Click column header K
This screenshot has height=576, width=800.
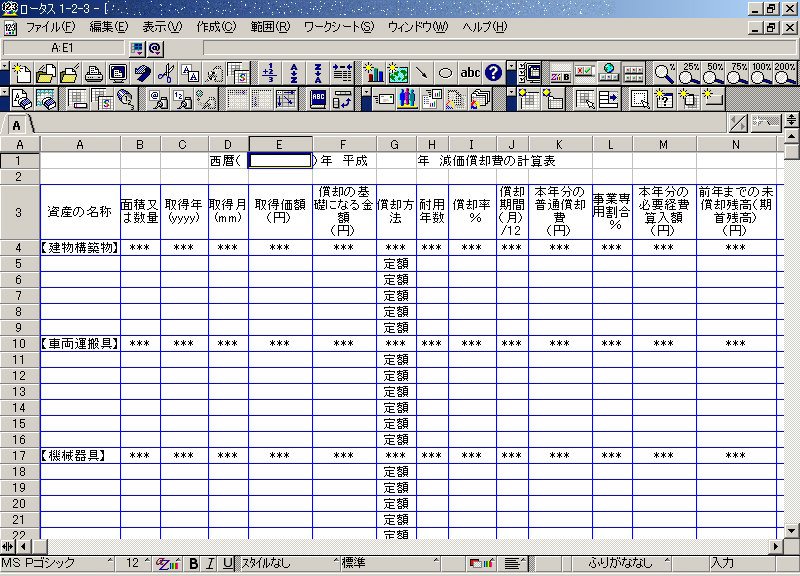click(x=560, y=145)
